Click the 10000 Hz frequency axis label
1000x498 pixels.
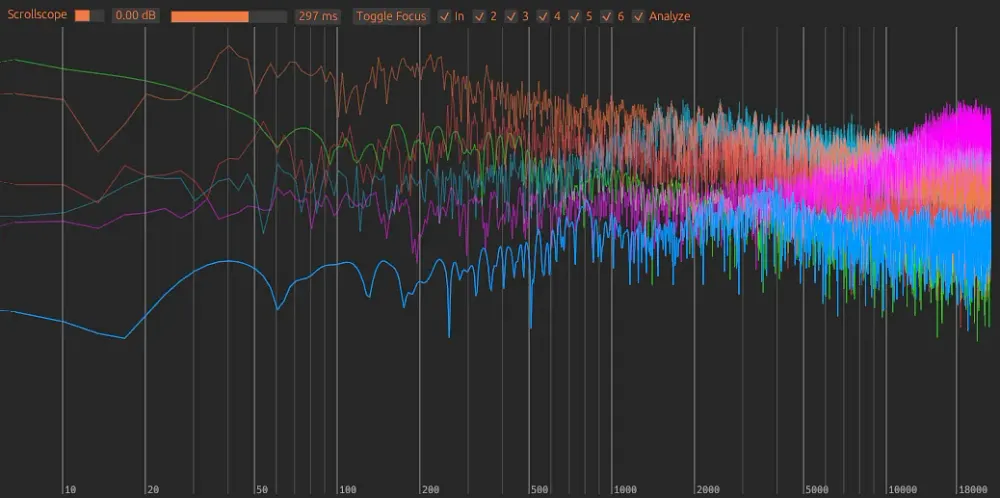pos(903,489)
